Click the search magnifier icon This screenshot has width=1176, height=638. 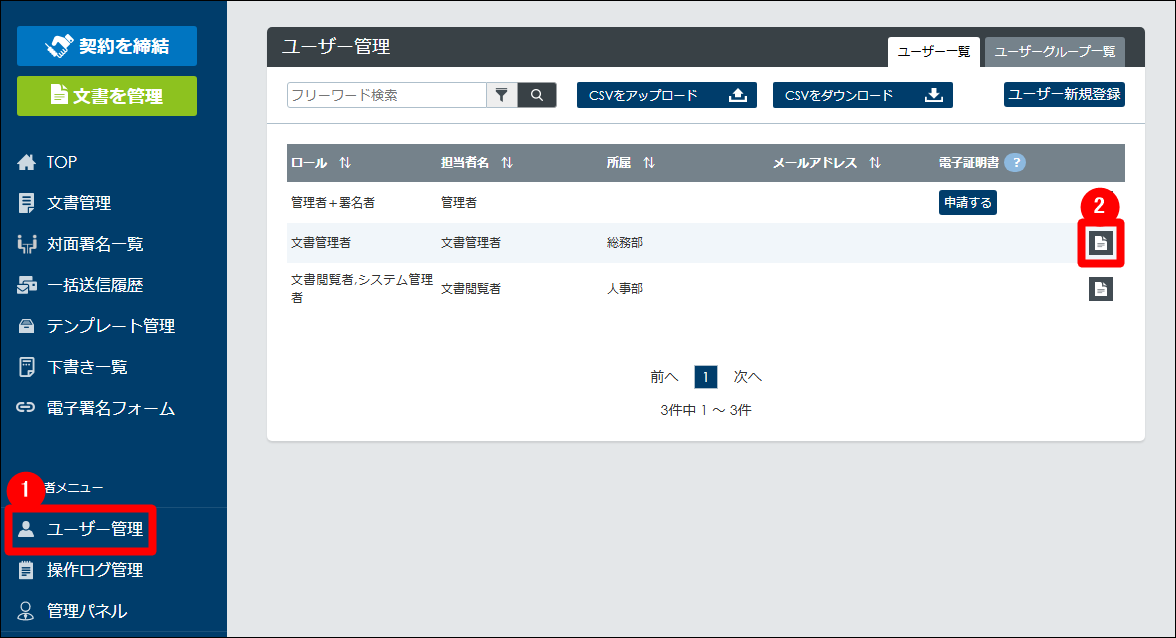[537, 95]
